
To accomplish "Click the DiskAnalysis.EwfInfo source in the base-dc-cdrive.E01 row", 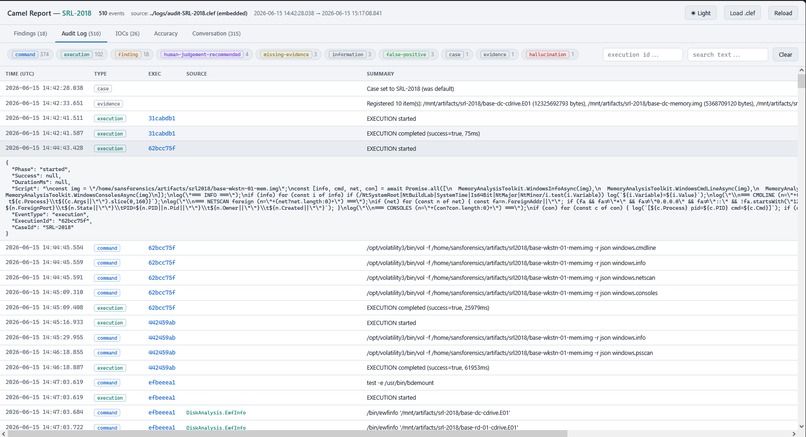I will 216,412.
